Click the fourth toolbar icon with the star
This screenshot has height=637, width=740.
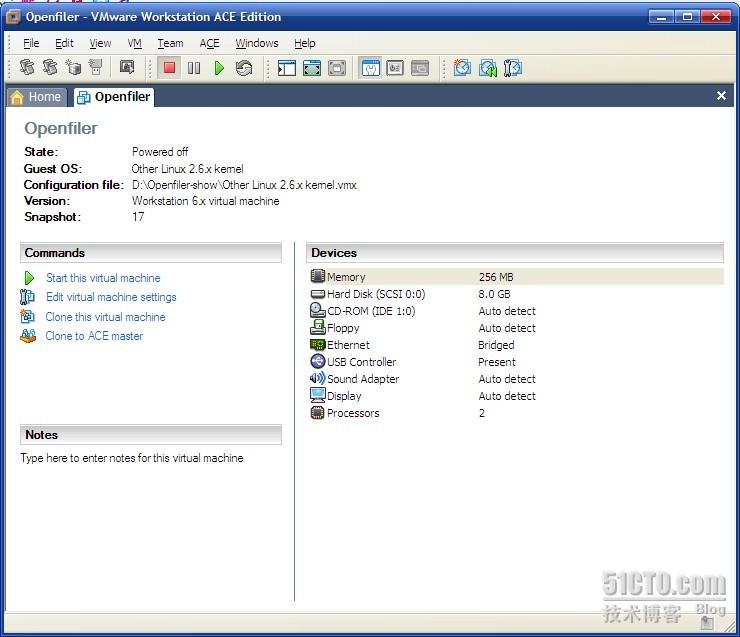point(96,67)
